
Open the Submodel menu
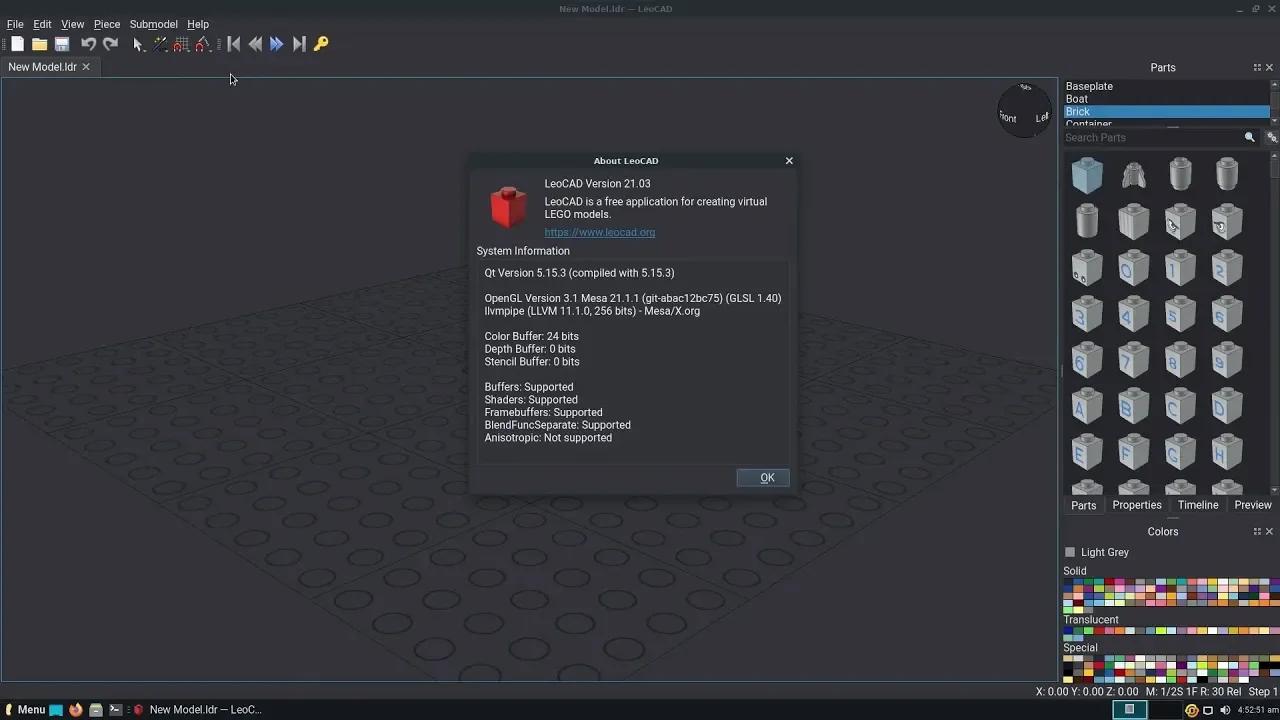tap(153, 23)
